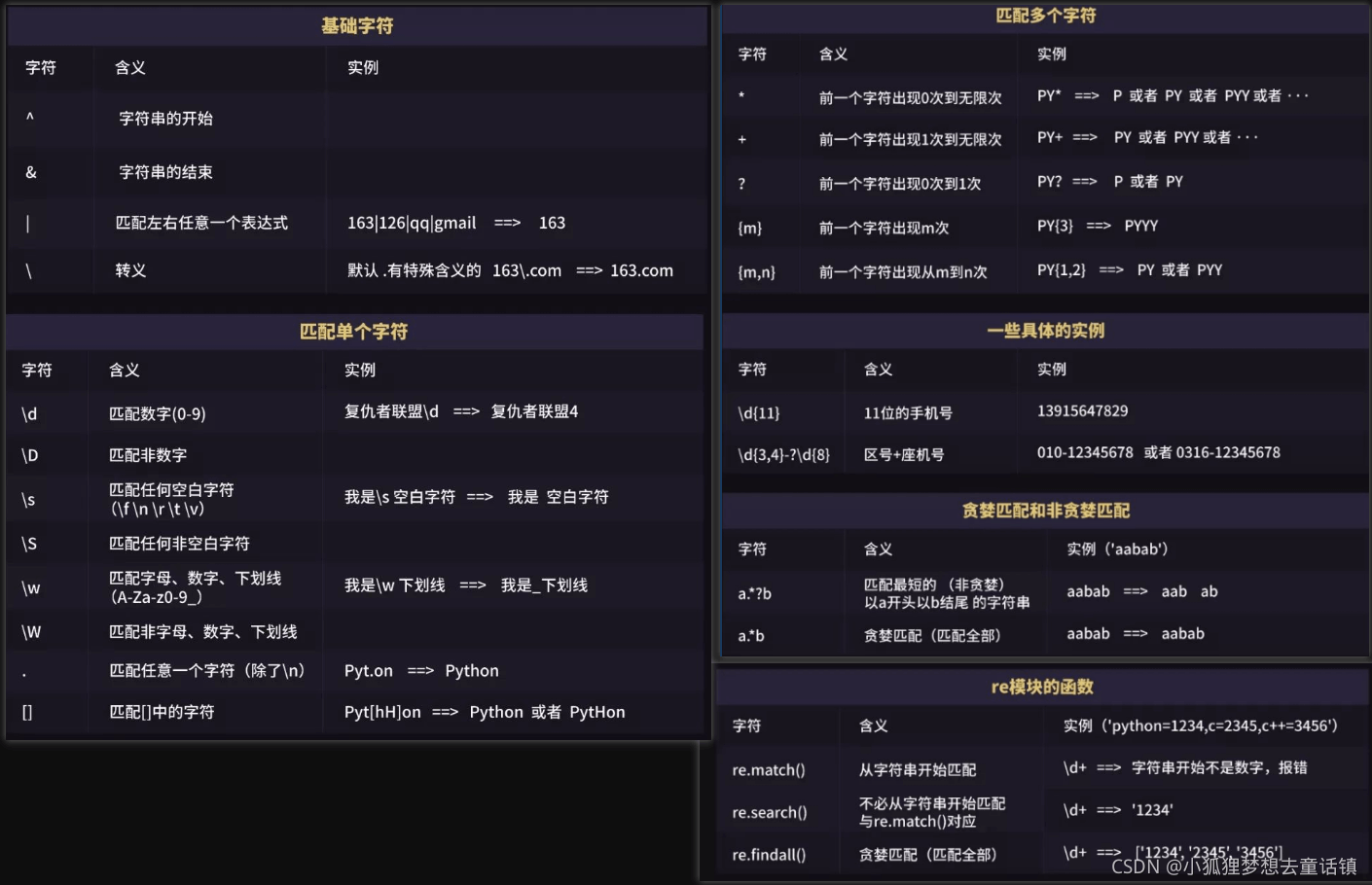This screenshot has width=1372, height=885.
Task: Click the 前一个字符出现1次到无限次 description
Action: tap(910, 140)
